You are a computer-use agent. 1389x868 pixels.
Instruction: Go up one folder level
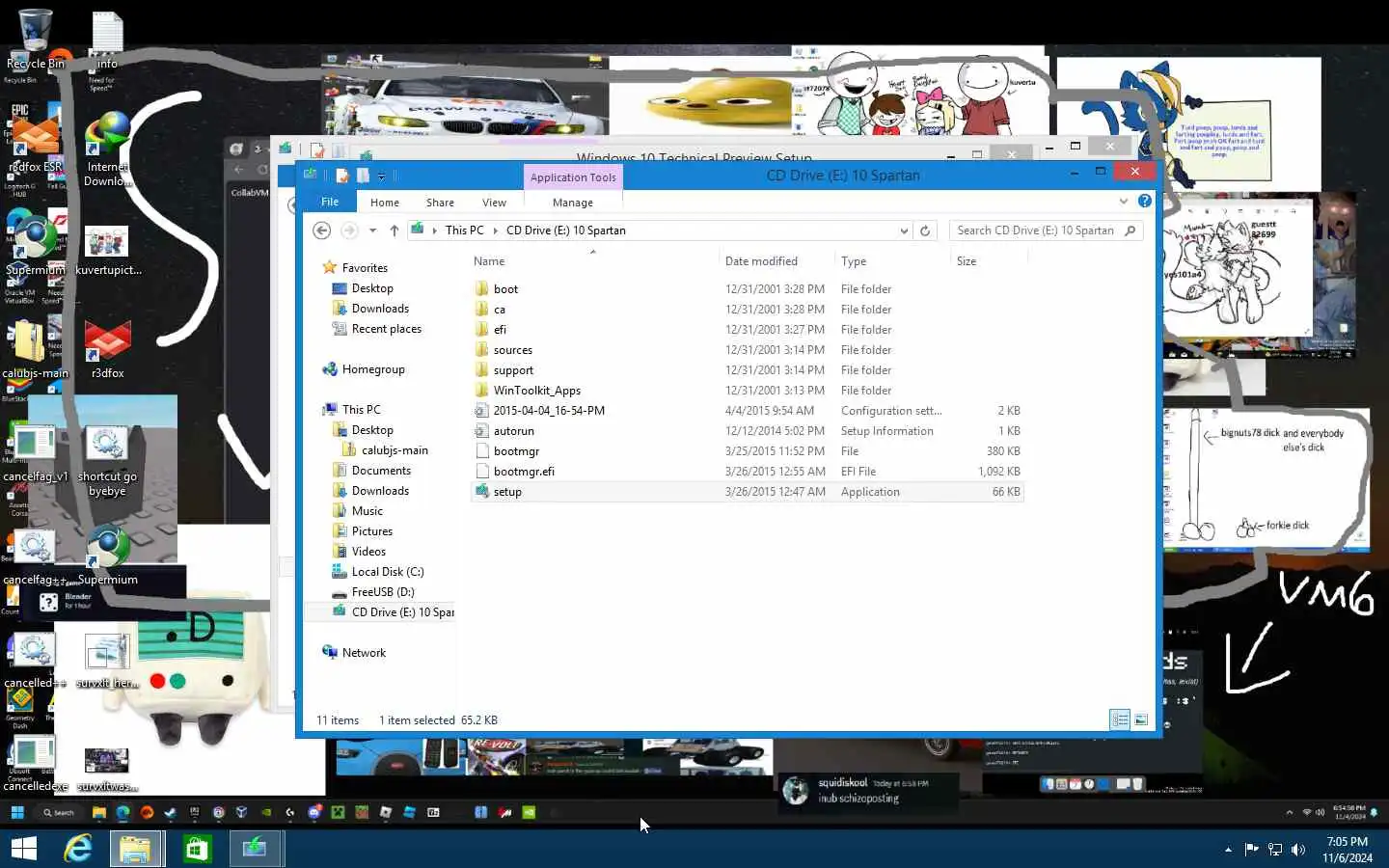coord(394,231)
